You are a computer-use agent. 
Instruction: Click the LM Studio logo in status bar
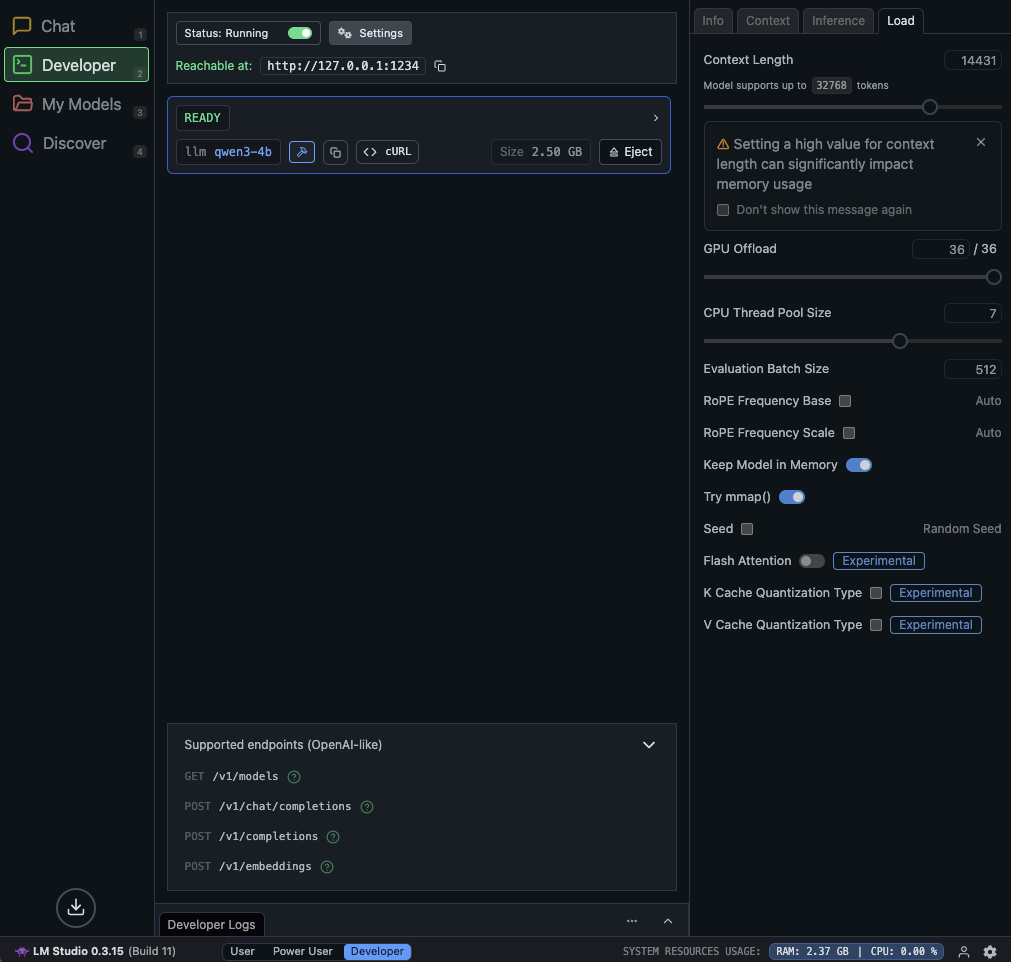[x=21, y=951]
